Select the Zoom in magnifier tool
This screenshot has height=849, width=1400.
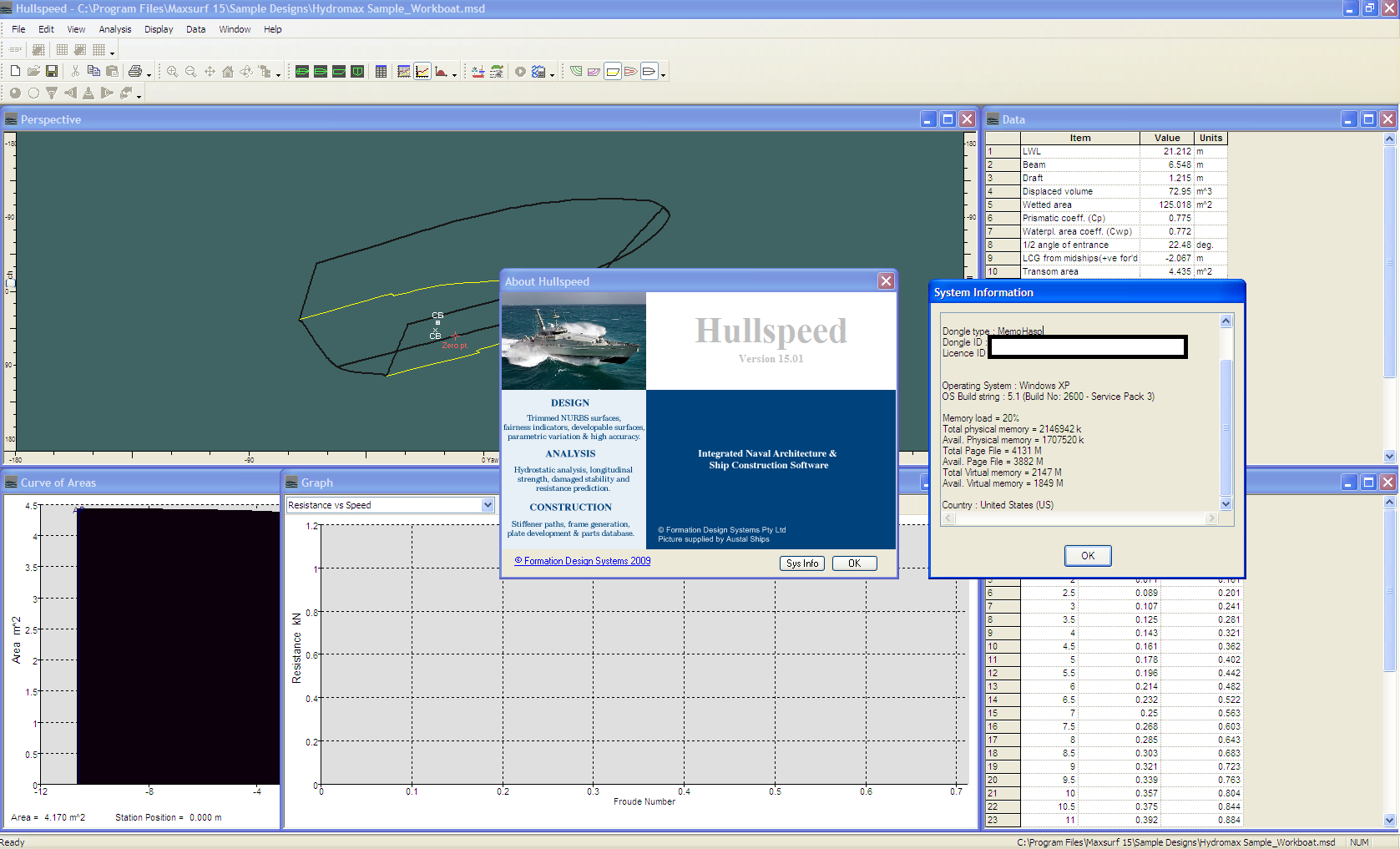[172, 72]
